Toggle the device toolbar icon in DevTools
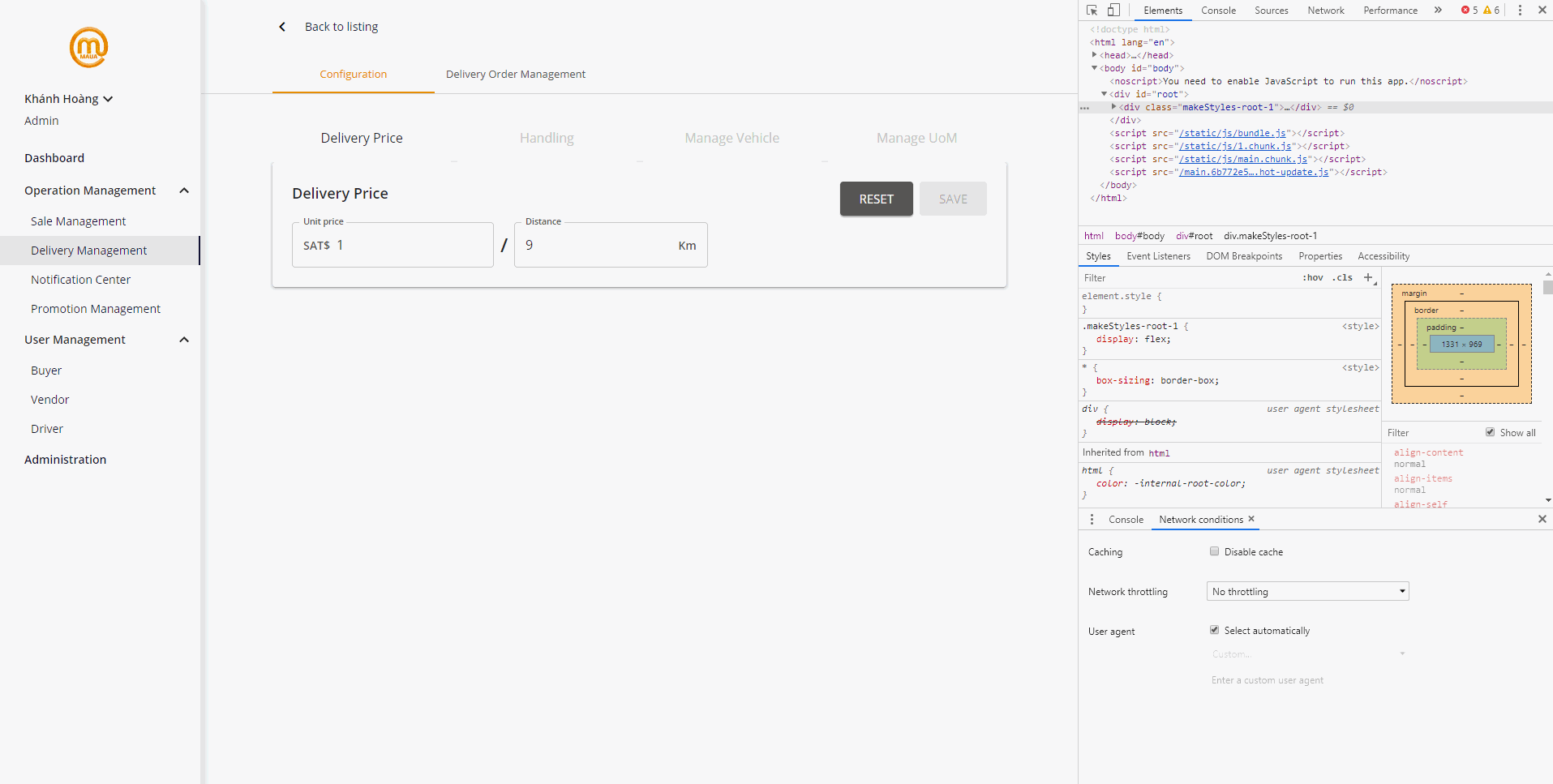Viewport: 1553px width, 784px height. [1114, 11]
